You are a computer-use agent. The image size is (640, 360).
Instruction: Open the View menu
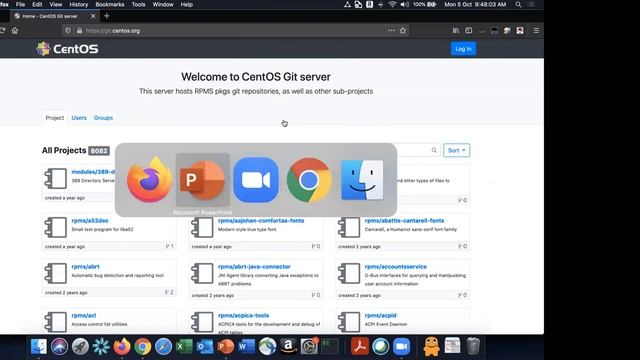coord(56,4)
